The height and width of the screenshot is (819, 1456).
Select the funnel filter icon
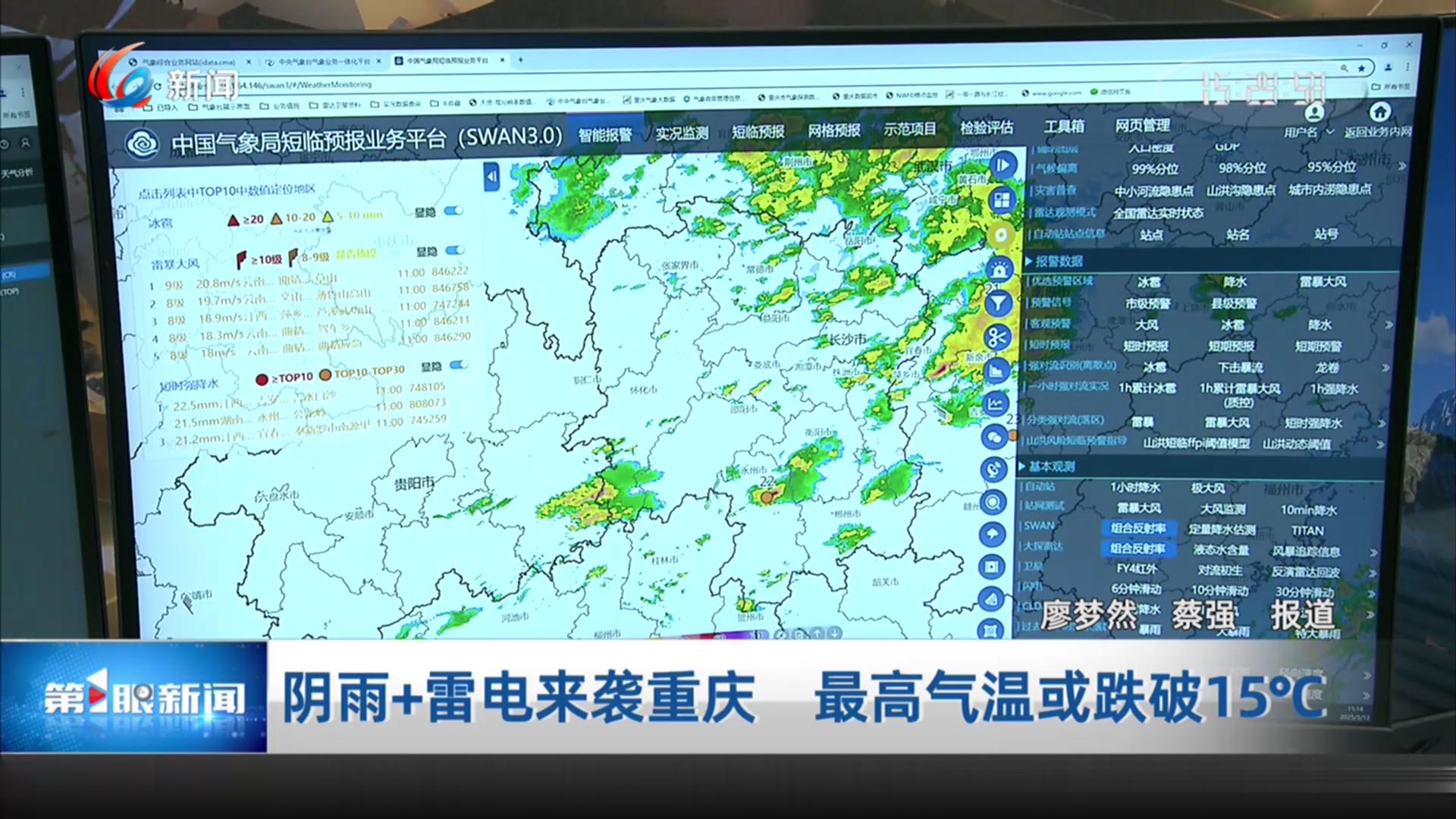tap(999, 304)
